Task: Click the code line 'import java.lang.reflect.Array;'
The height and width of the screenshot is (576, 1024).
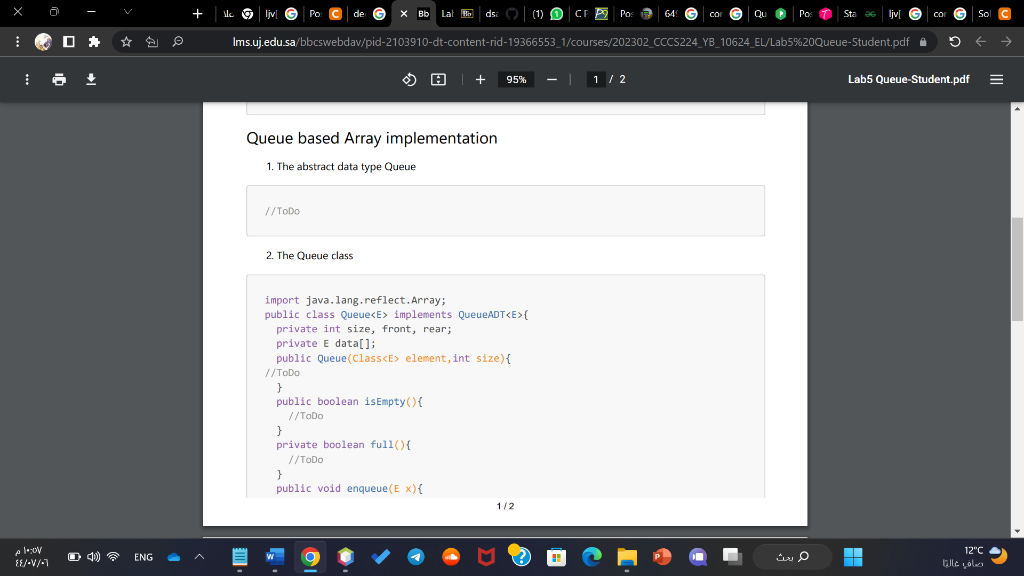Action: (355, 300)
